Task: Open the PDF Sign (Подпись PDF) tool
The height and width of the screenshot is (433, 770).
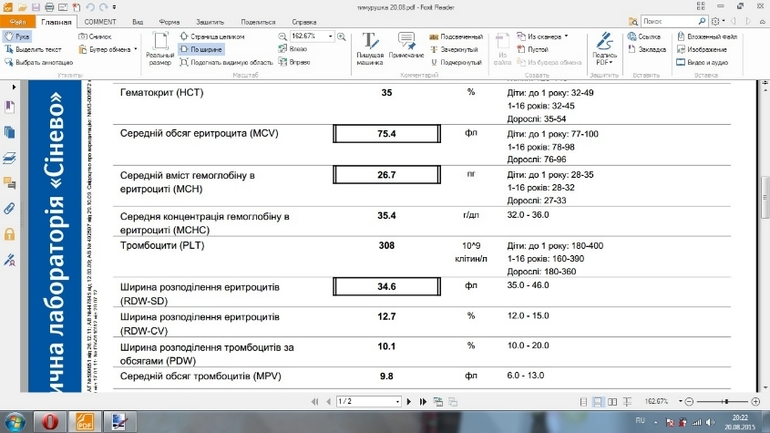Action: (604, 50)
